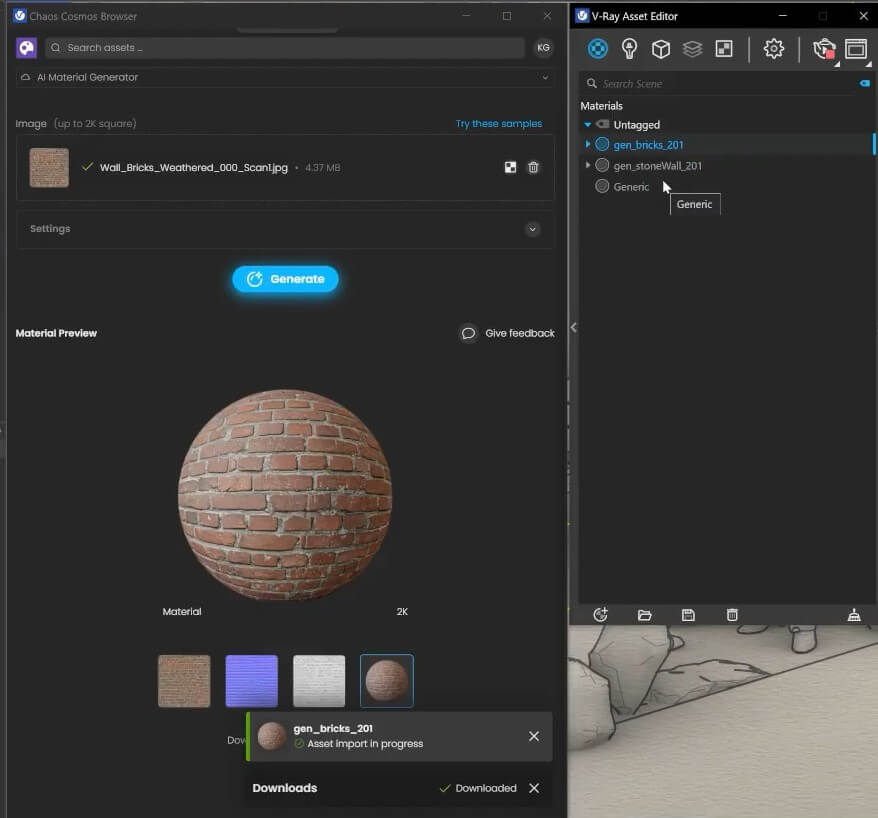Click the Generate button
This screenshot has width=878, height=818.
pyautogui.click(x=285, y=279)
